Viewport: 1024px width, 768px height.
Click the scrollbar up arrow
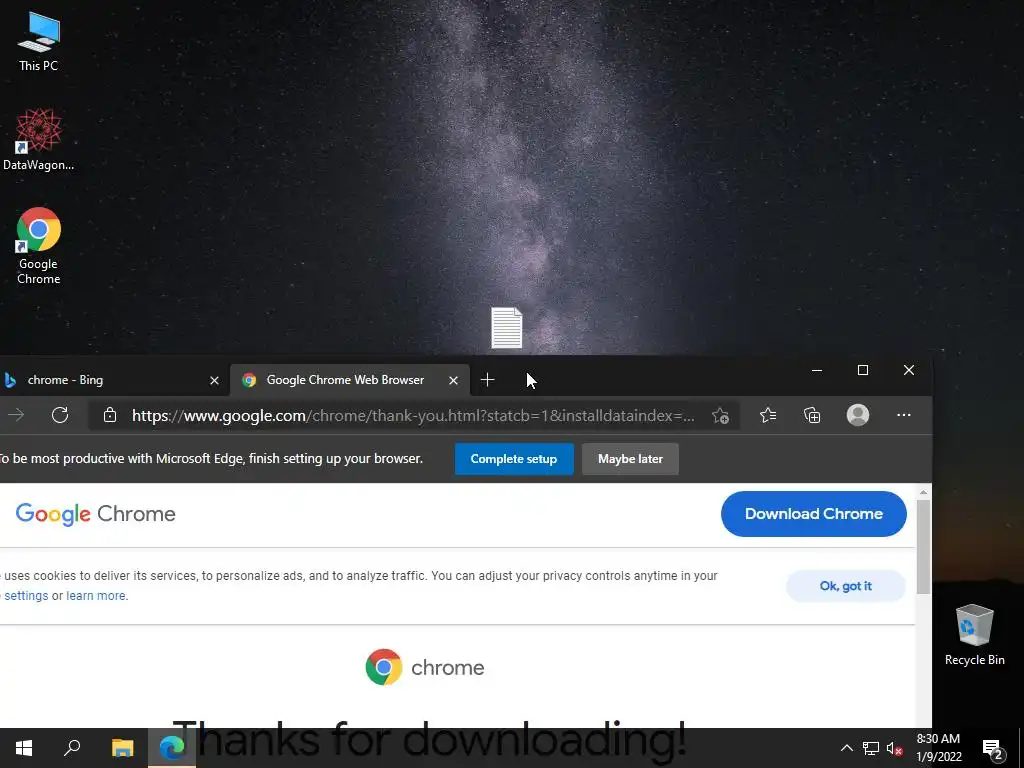click(923, 492)
